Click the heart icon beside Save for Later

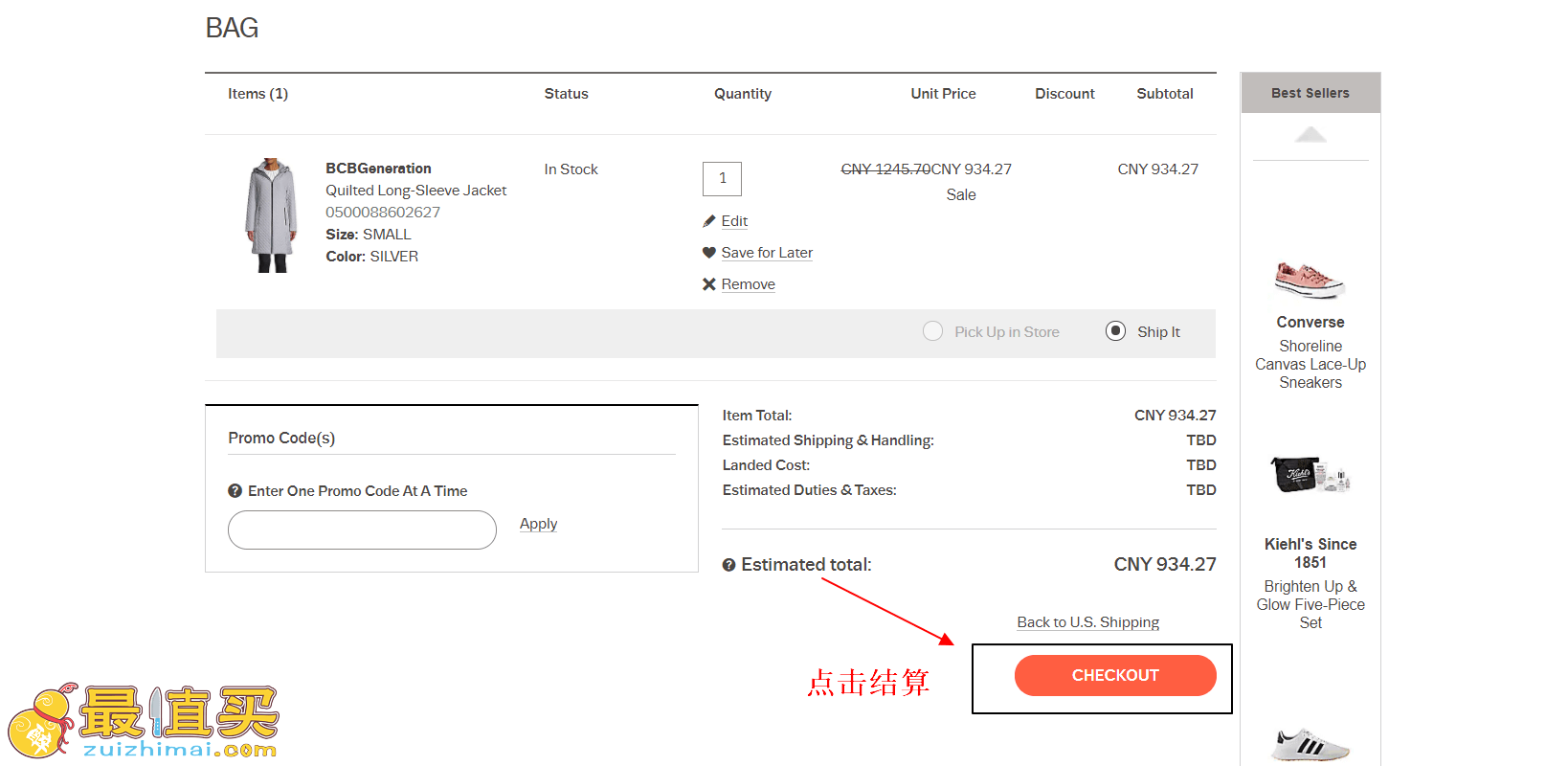tap(709, 253)
